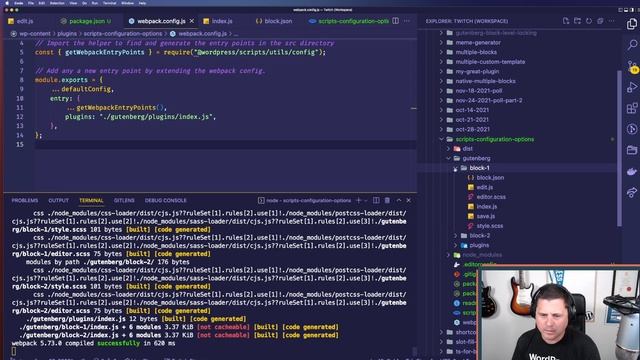This screenshot has width=640, height=360.
Task: Click line number 12 in gutter
Action: pyautogui.click(x=20, y=117)
